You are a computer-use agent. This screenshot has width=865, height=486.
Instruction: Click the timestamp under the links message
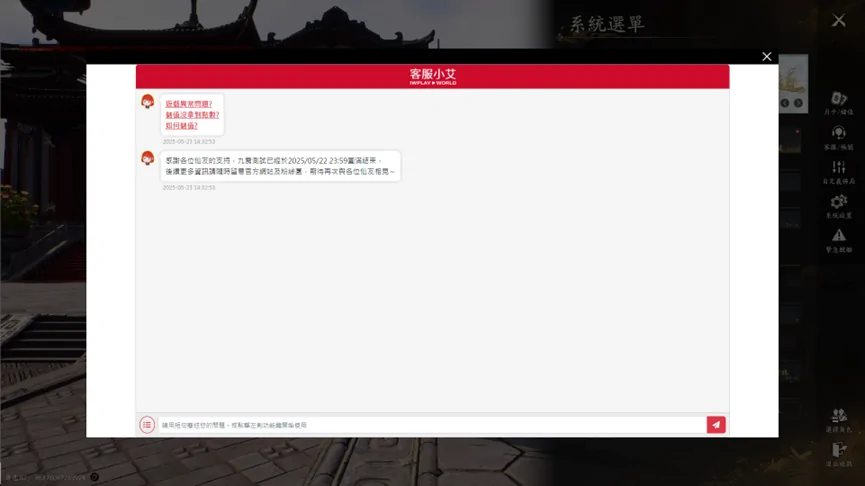point(189,142)
